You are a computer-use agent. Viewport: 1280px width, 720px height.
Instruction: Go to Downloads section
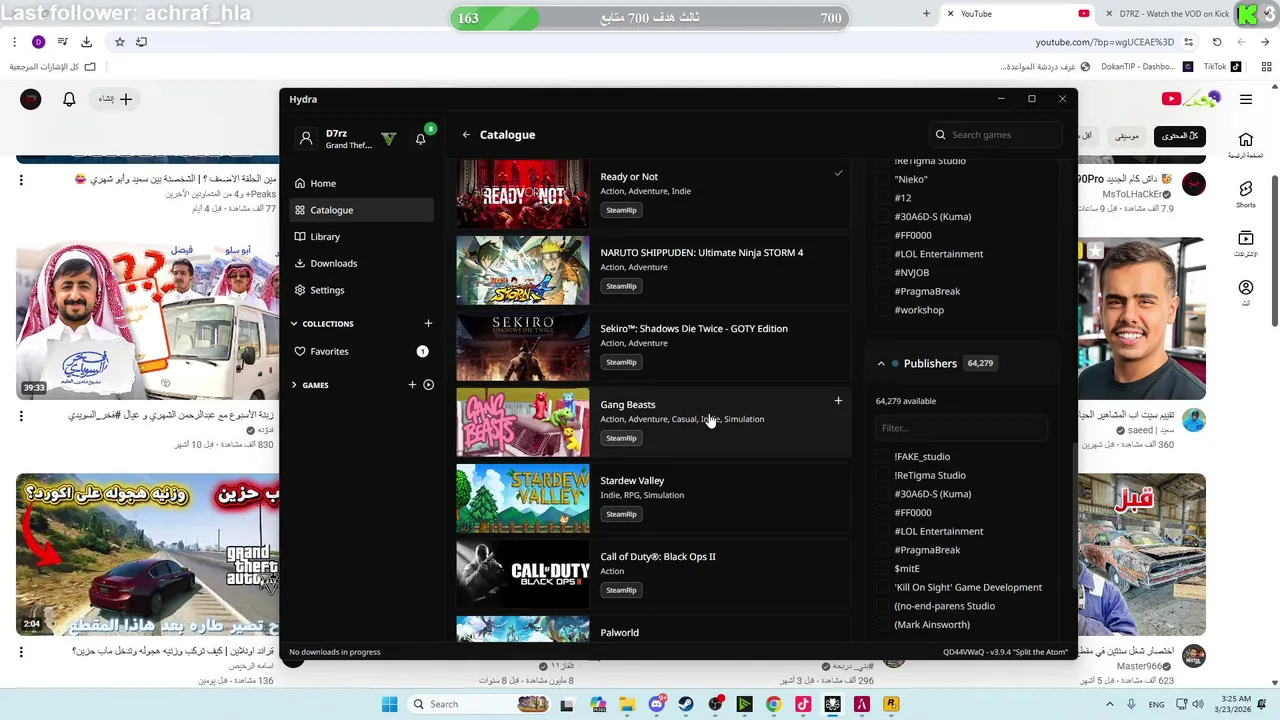point(360,263)
